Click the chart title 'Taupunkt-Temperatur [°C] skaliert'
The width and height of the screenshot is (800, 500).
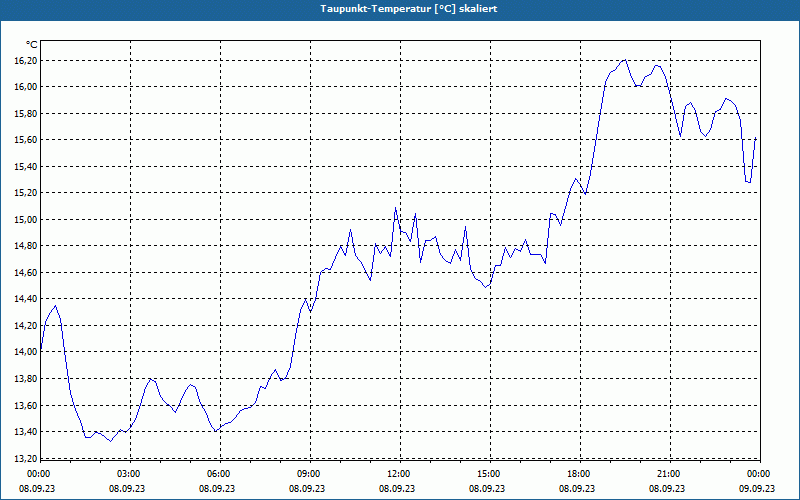coord(409,9)
